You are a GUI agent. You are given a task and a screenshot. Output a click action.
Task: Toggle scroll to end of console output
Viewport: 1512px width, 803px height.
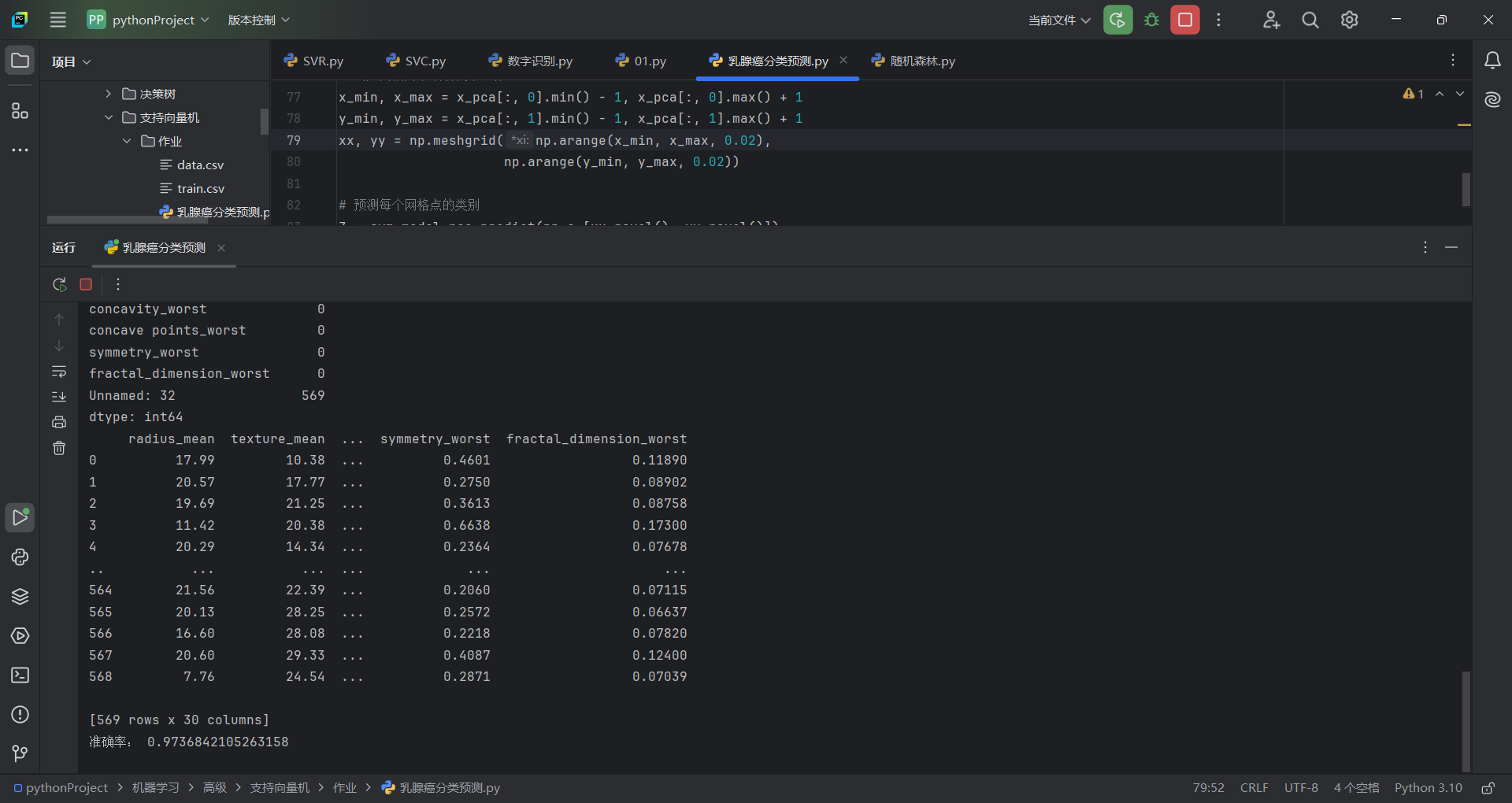(59, 397)
